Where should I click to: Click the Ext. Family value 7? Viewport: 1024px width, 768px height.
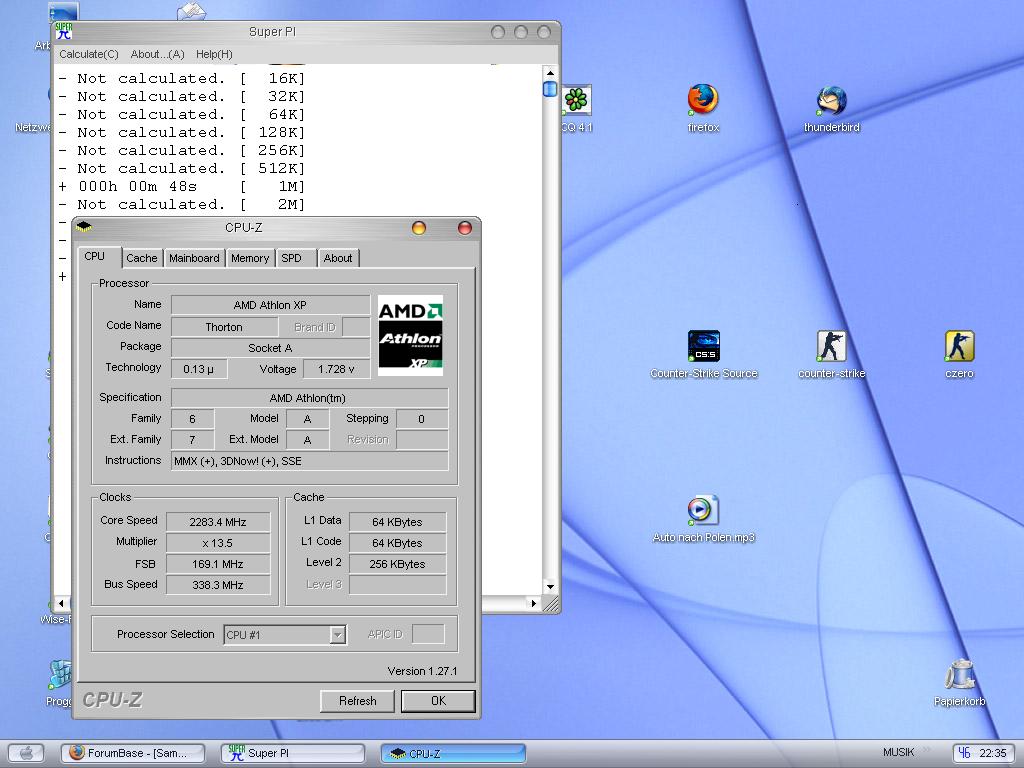point(192,440)
